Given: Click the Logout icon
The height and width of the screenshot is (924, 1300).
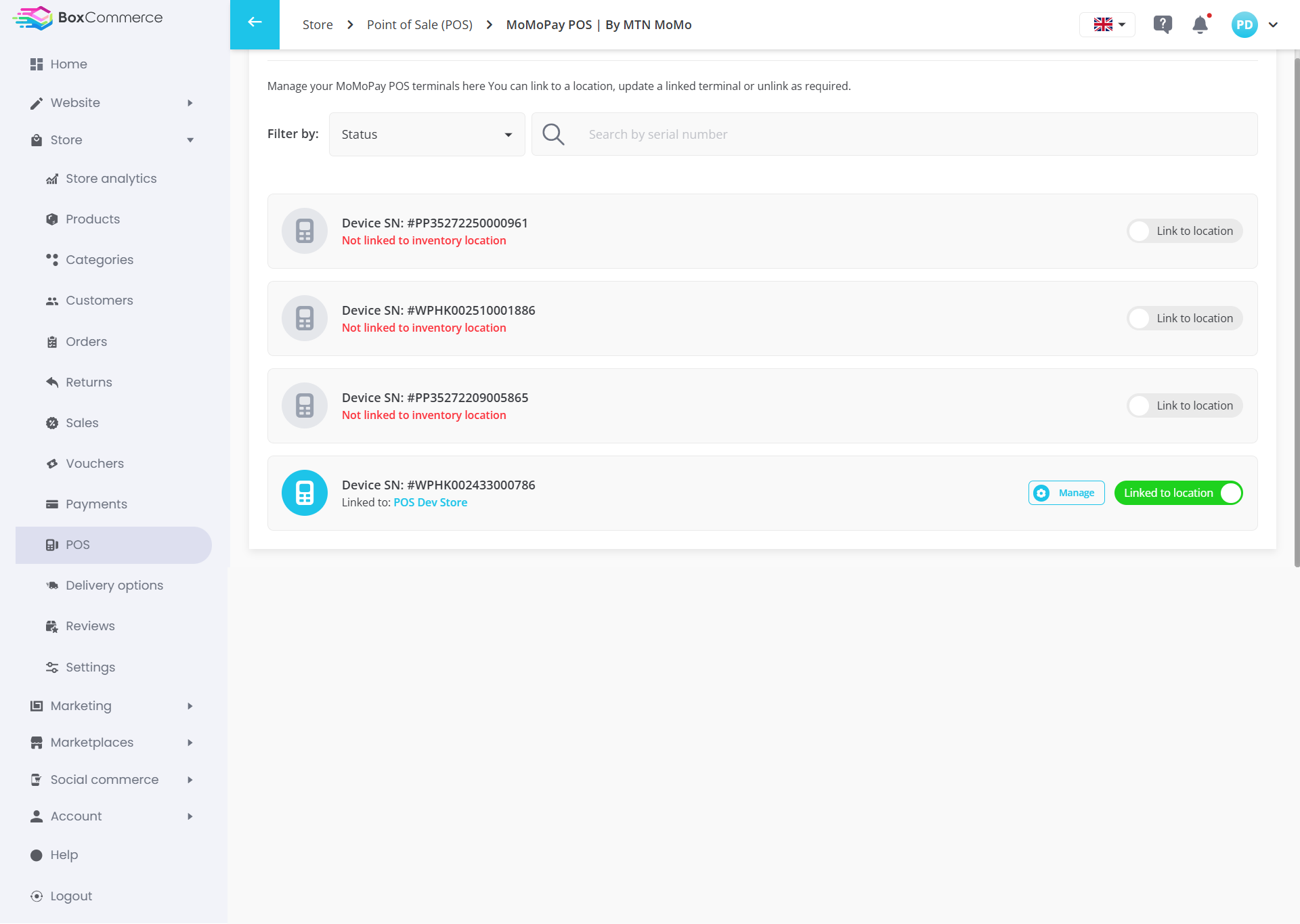Looking at the screenshot, I should pos(37,896).
